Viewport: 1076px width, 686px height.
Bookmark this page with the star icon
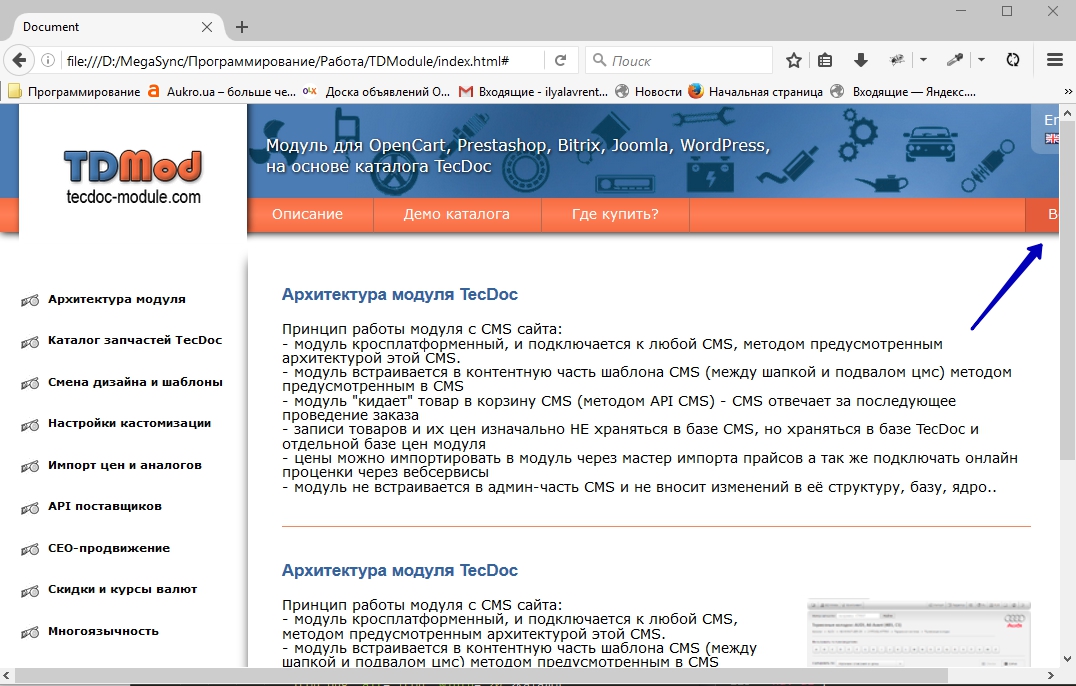pyautogui.click(x=794, y=60)
